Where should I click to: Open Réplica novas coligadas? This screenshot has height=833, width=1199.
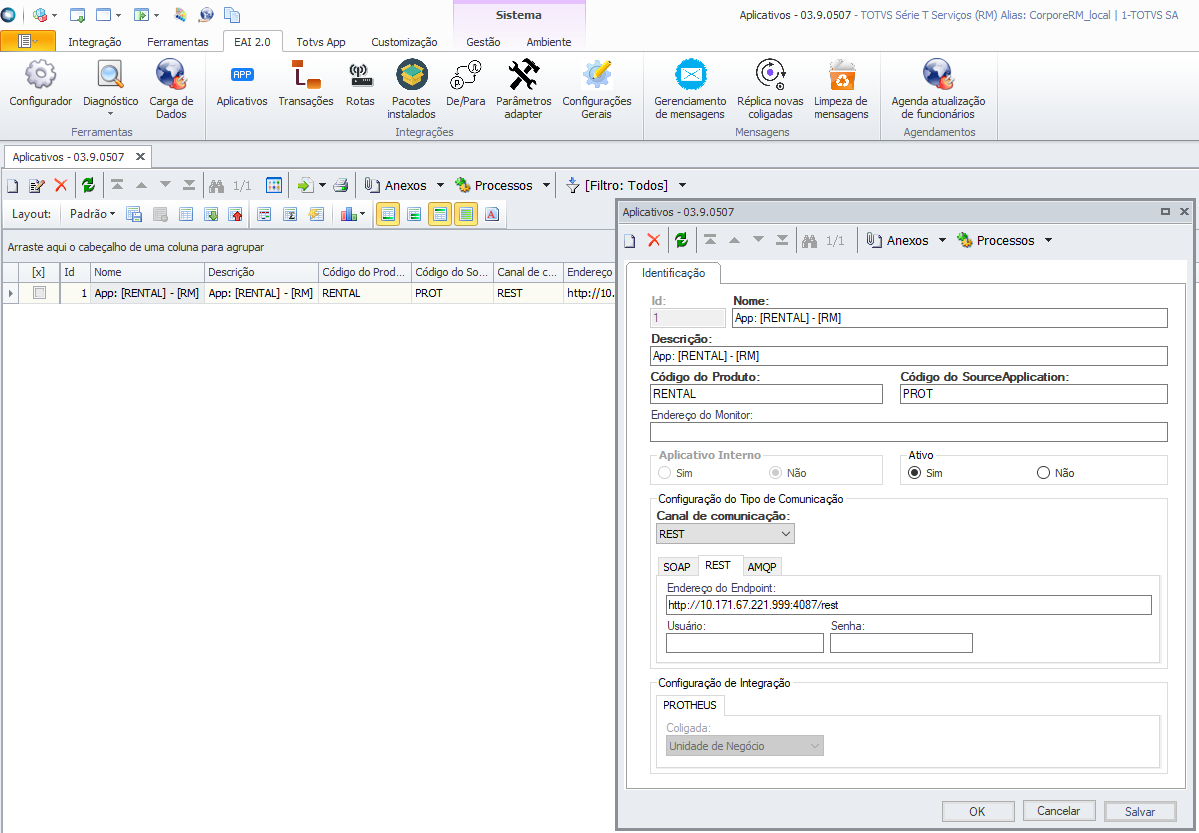[770, 89]
